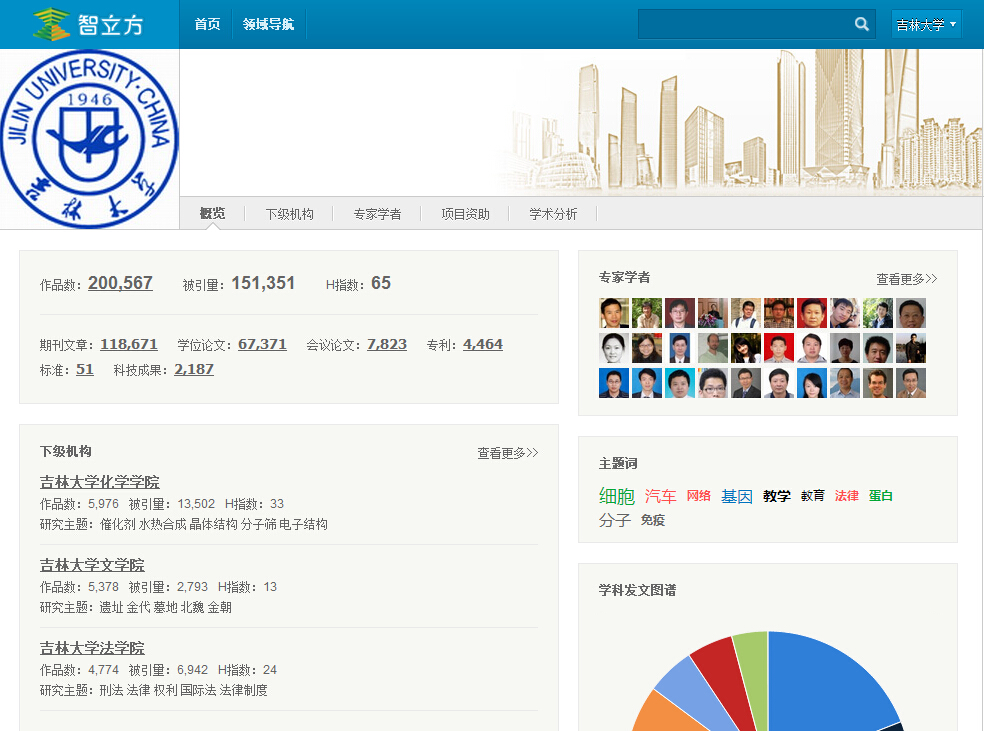Switch to the 下级机构 tab
984x731 pixels.
click(x=289, y=214)
